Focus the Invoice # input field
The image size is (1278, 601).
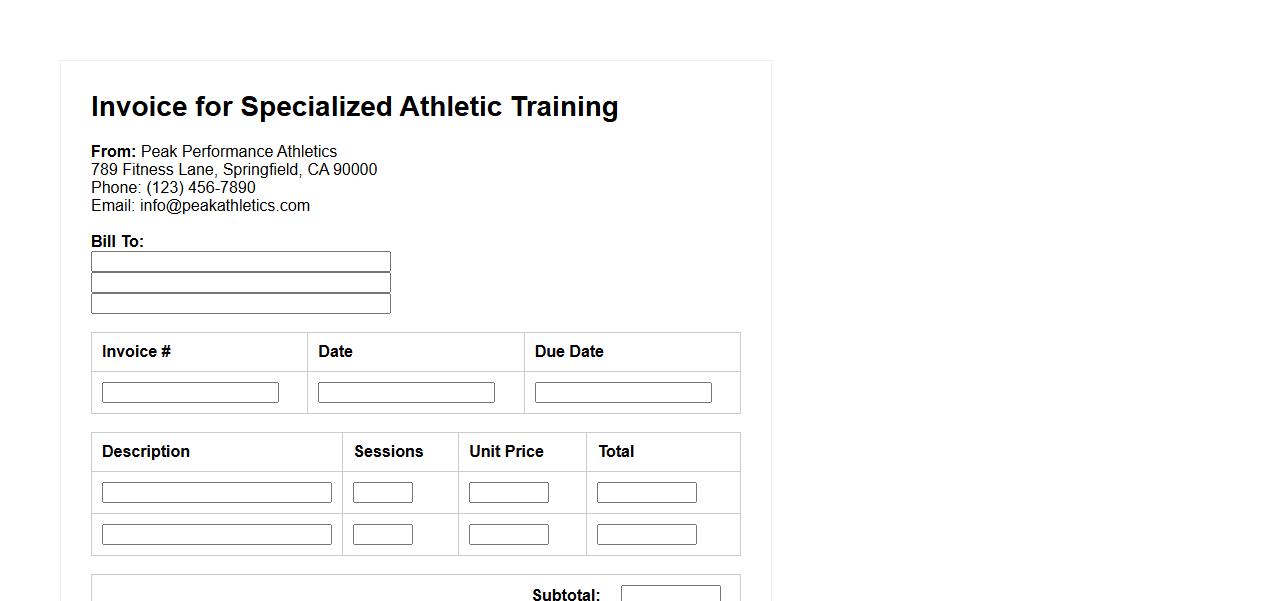[190, 393]
